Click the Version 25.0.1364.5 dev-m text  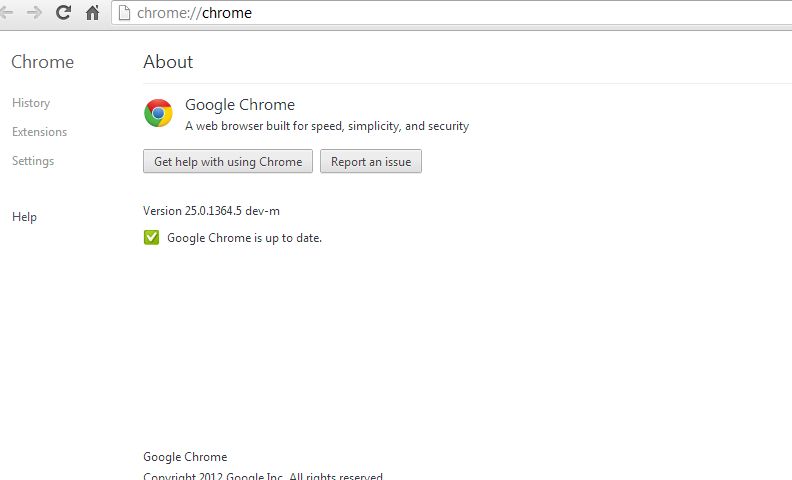click(x=204, y=211)
